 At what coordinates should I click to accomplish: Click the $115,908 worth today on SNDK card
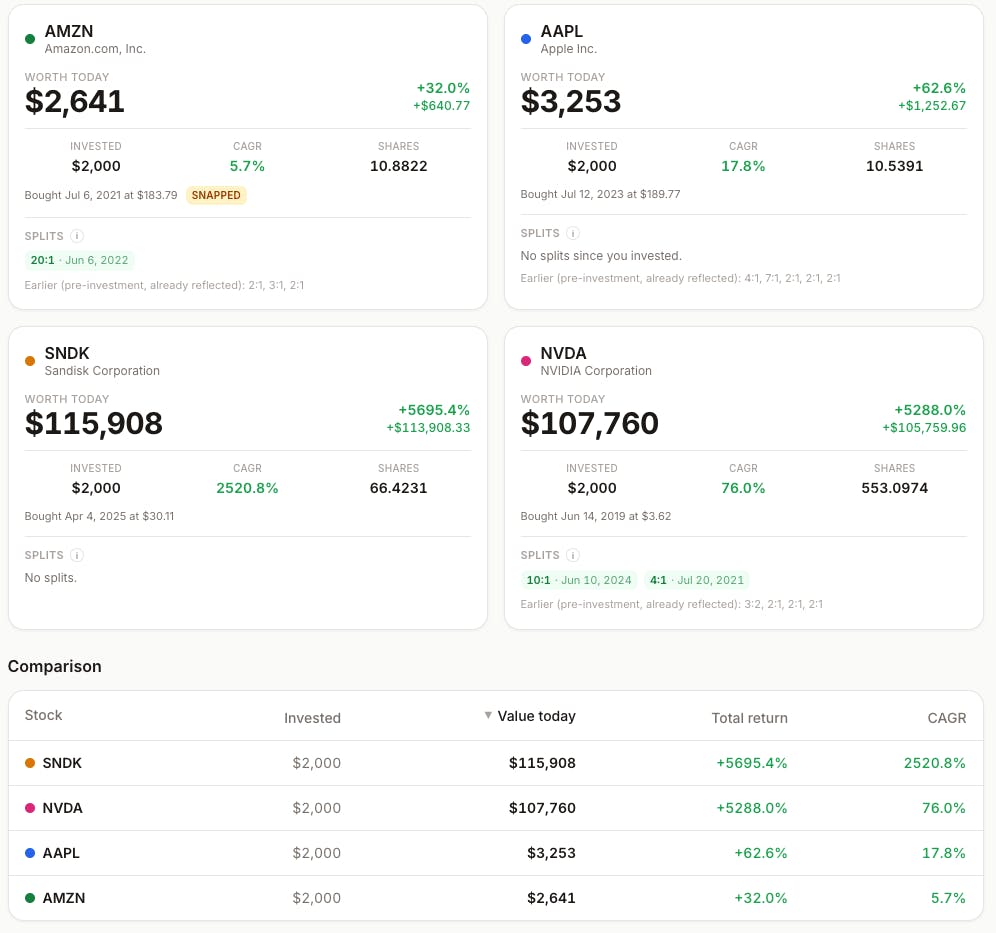pyautogui.click(x=93, y=424)
